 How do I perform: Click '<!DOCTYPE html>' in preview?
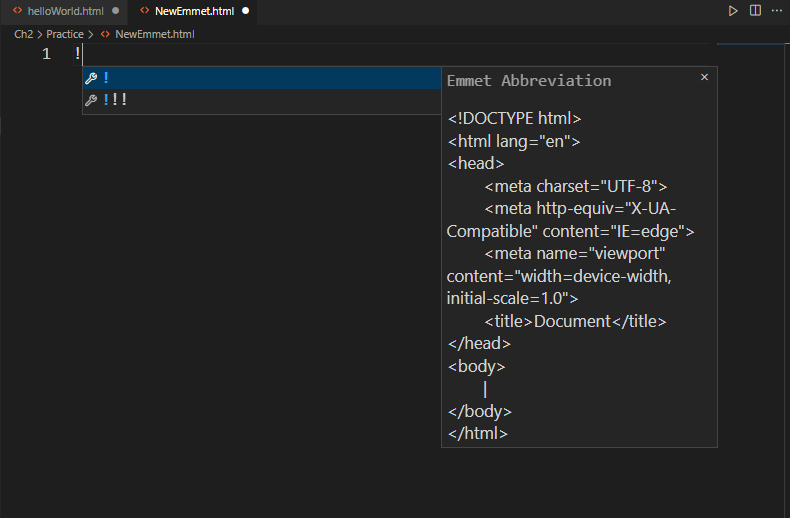[x=514, y=118]
